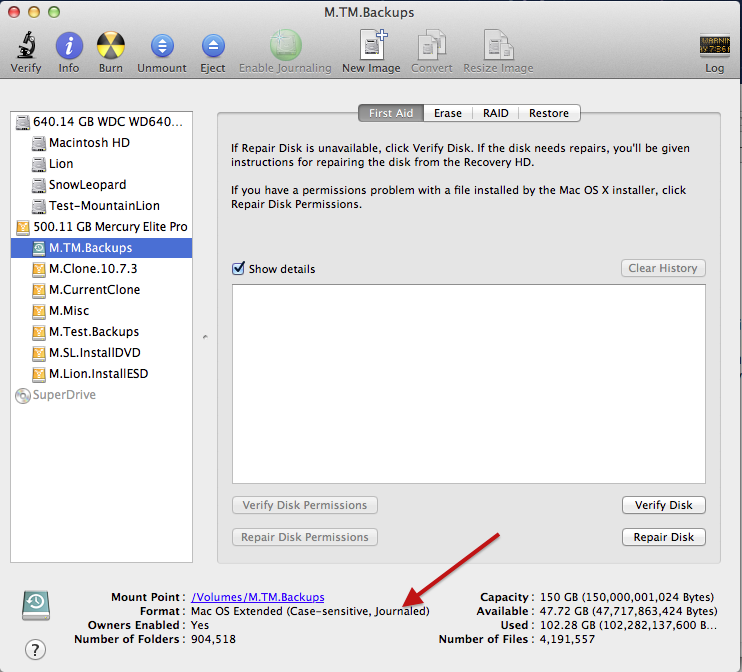Select the M.Lion.InstallESD volume
742x672 pixels.
(101, 374)
